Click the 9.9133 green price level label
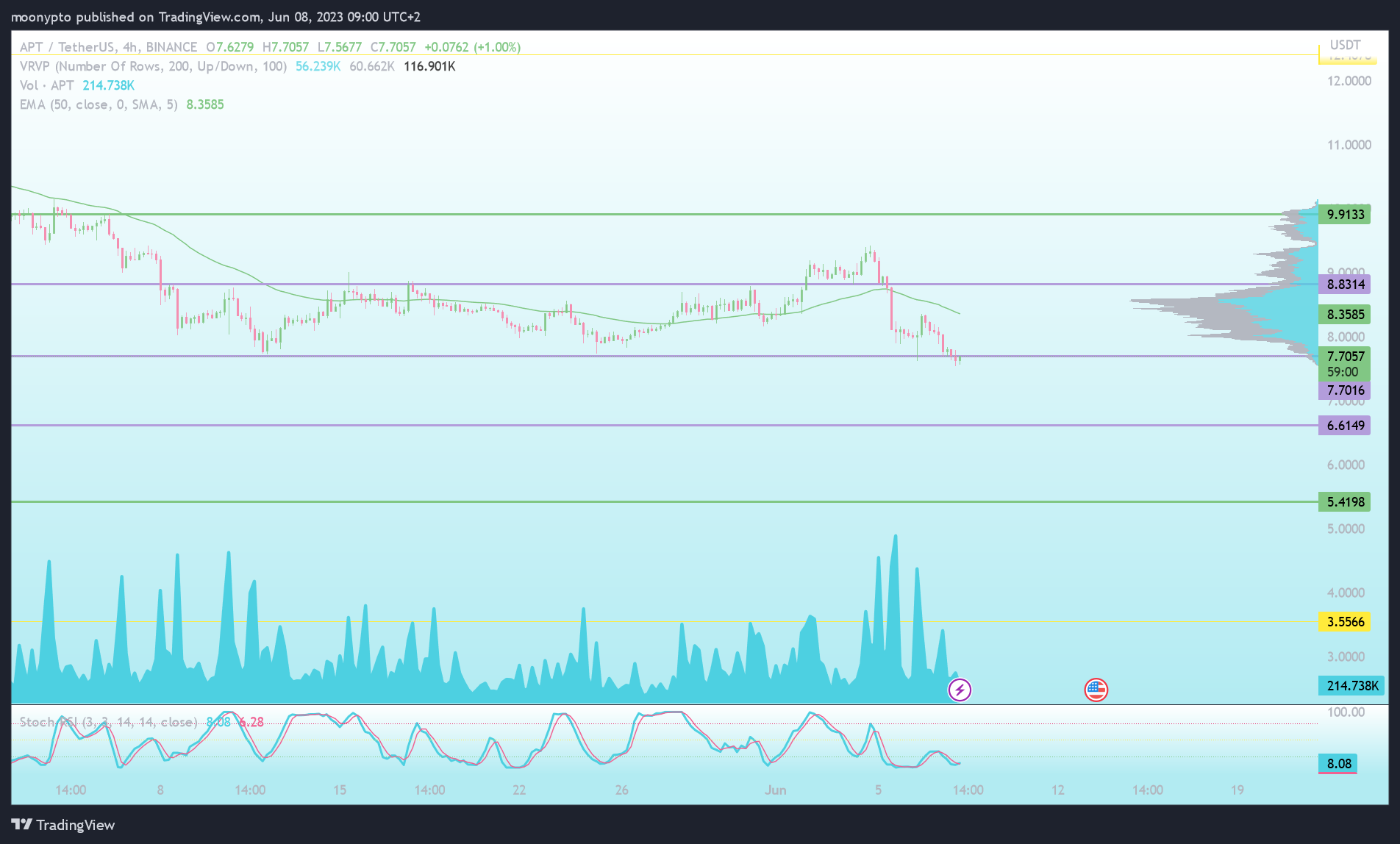This screenshot has height=844, width=1400. 1345,215
